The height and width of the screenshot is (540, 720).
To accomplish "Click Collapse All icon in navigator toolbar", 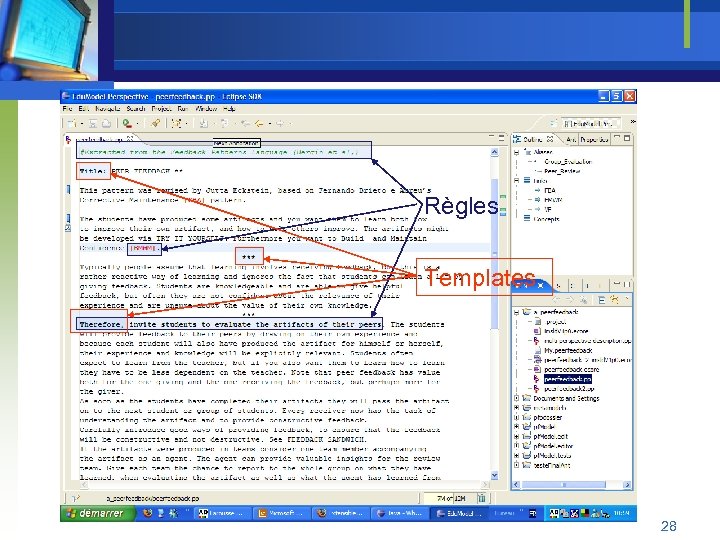I will tap(602, 300).
